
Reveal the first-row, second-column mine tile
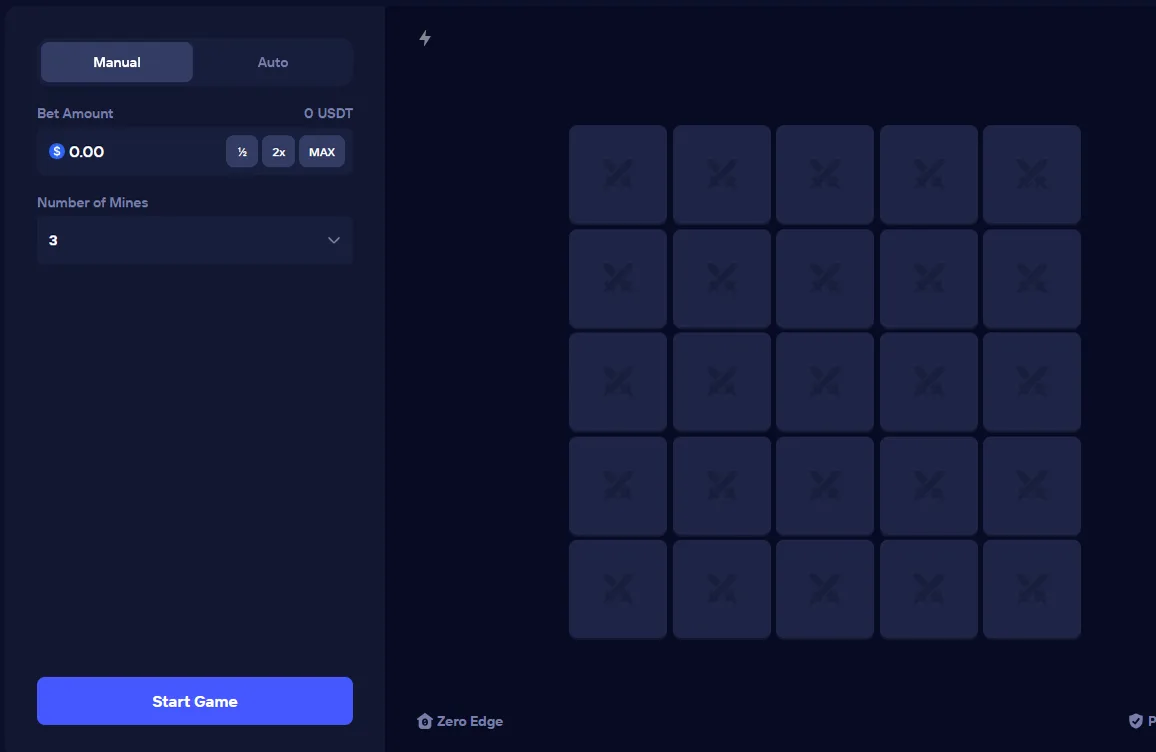(x=722, y=174)
